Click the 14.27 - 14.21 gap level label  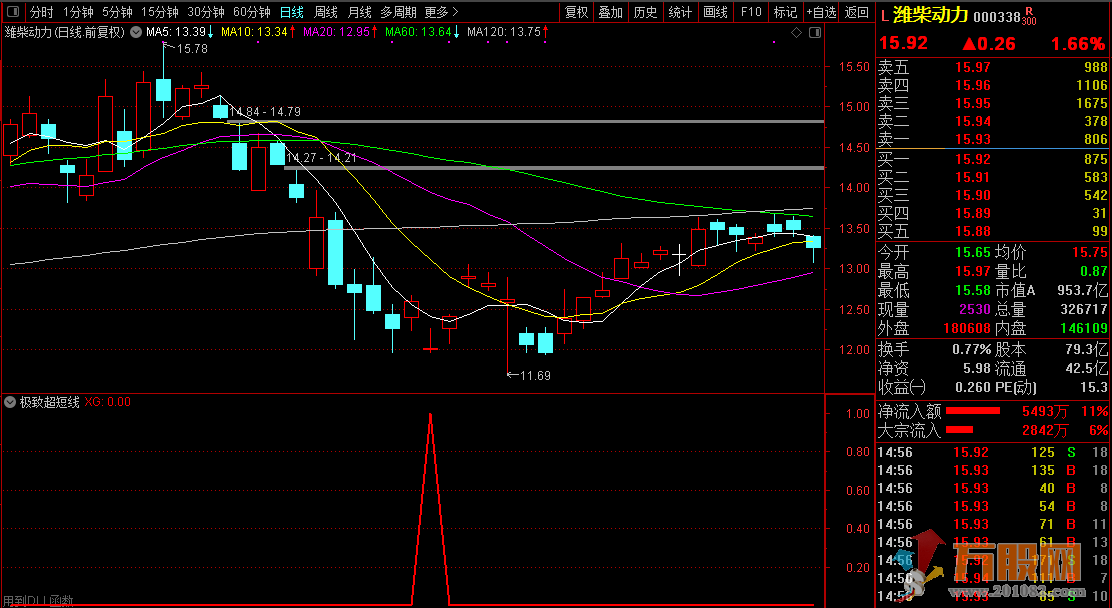(x=321, y=157)
